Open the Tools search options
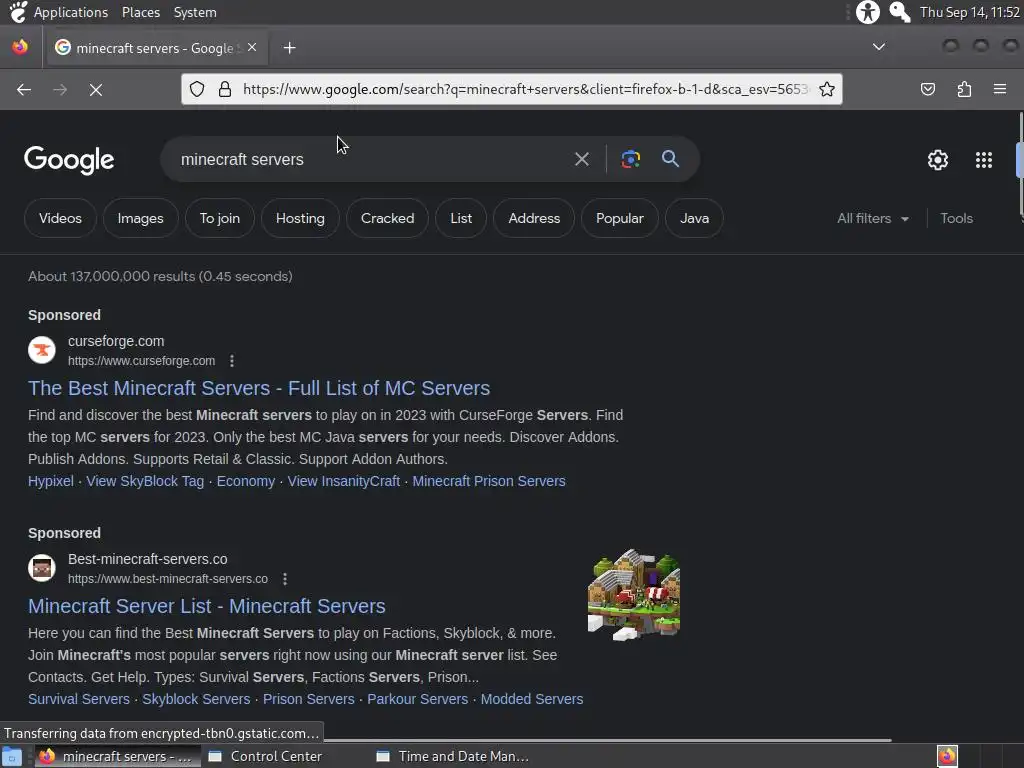The image size is (1024, 768). (x=956, y=218)
